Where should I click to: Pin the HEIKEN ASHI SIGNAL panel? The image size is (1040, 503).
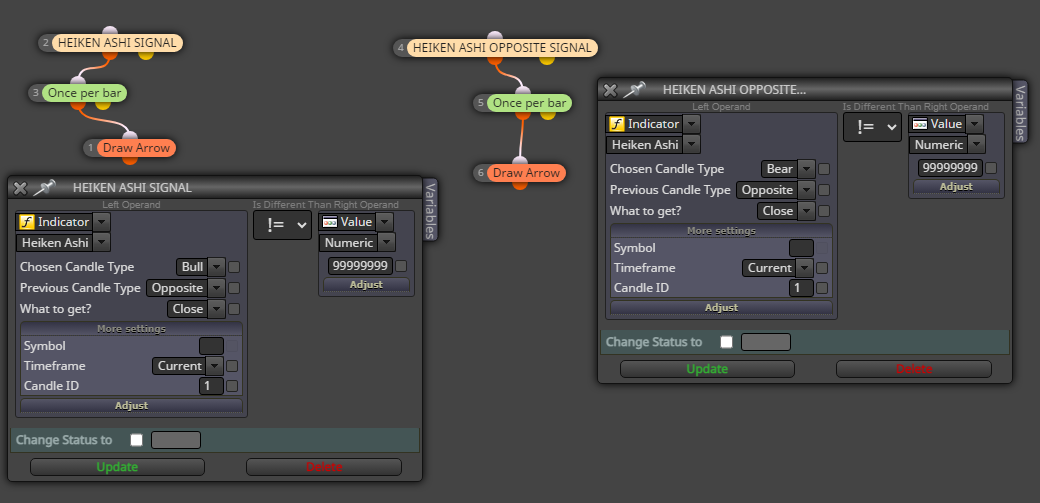tap(45, 188)
